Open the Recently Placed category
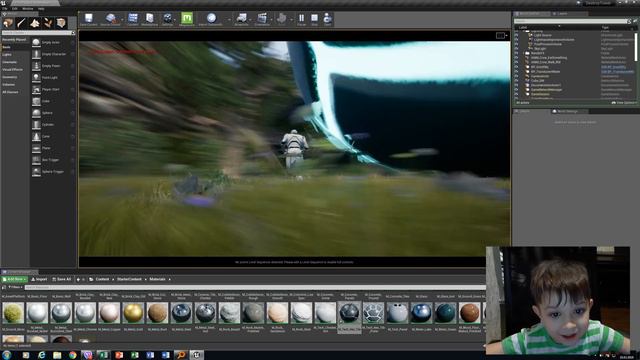The width and height of the screenshot is (640, 360). coord(15,40)
